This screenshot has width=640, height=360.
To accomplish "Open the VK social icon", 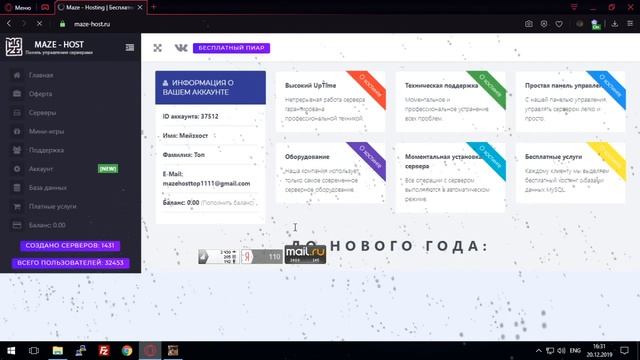I will tap(181, 48).
